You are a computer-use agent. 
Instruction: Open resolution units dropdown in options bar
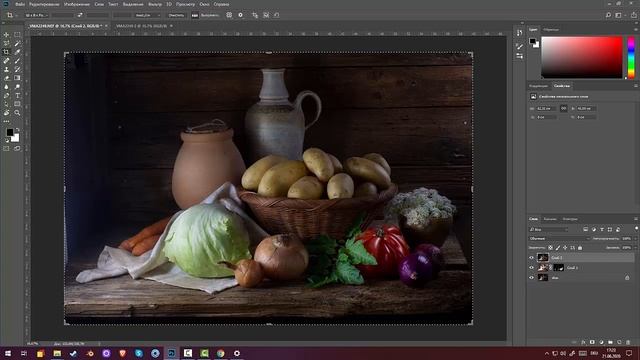click(148, 15)
